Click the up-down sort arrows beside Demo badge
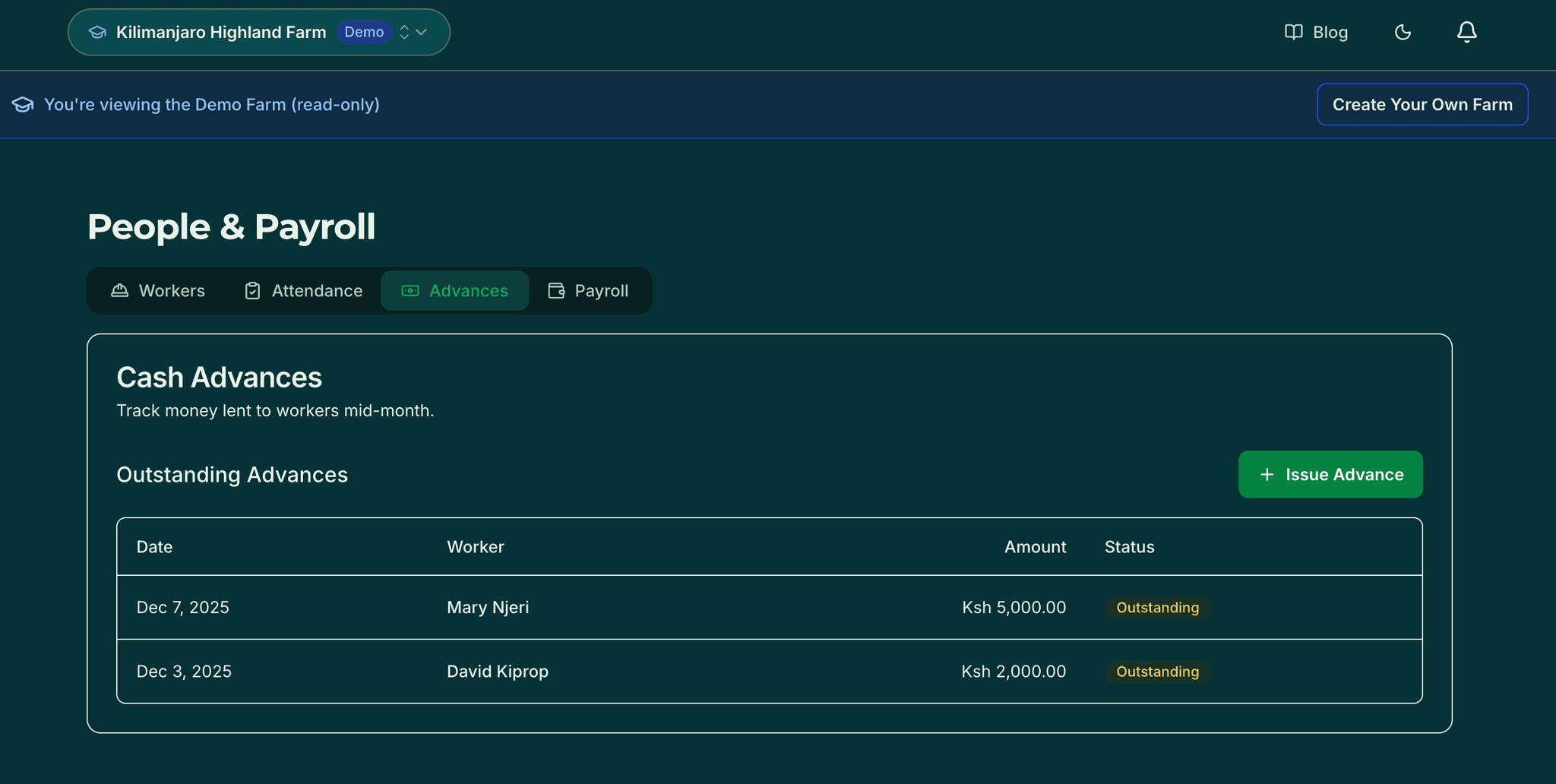Image resolution: width=1556 pixels, height=784 pixels. tap(405, 32)
